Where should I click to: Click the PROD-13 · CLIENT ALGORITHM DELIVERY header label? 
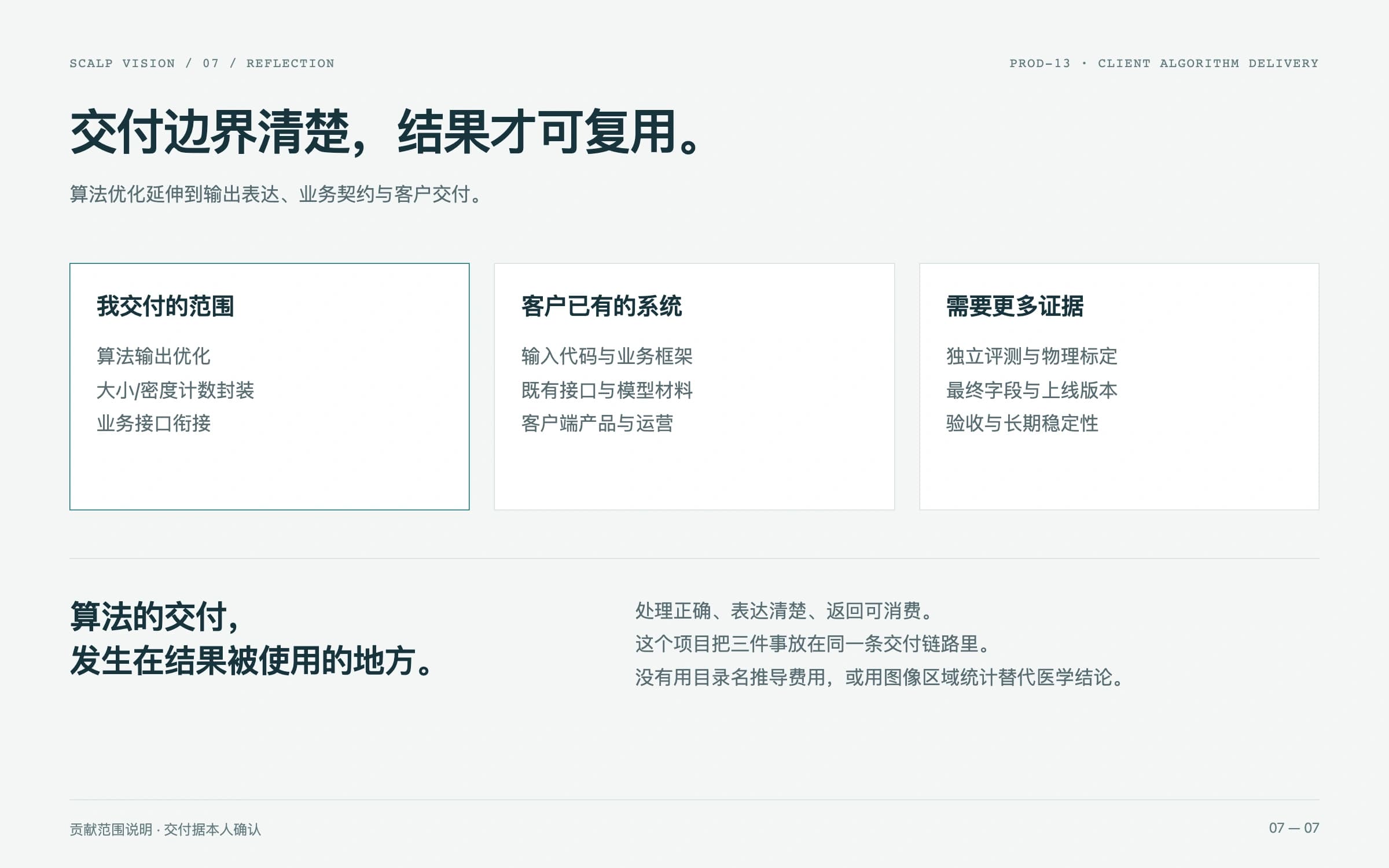(x=1164, y=63)
